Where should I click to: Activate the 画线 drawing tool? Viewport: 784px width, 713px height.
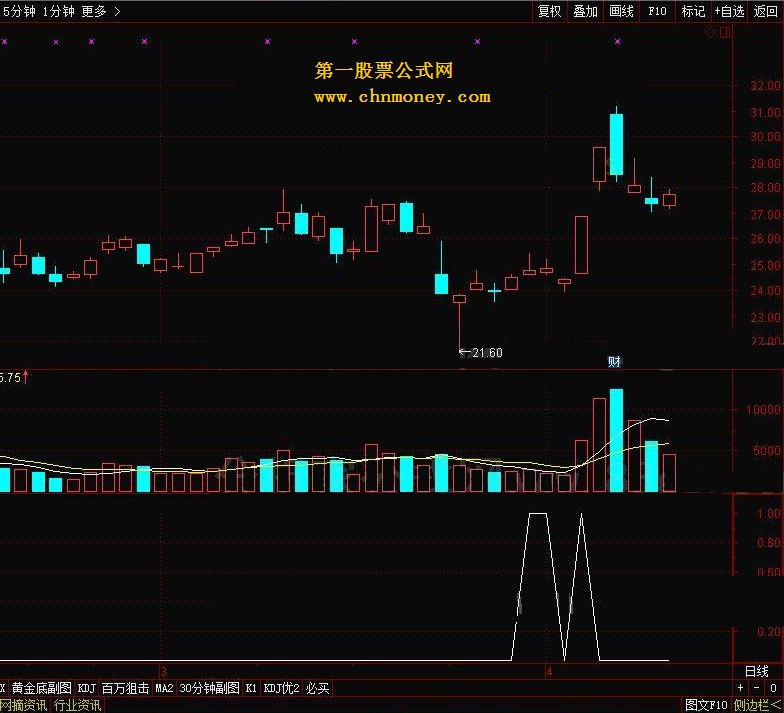[x=621, y=11]
